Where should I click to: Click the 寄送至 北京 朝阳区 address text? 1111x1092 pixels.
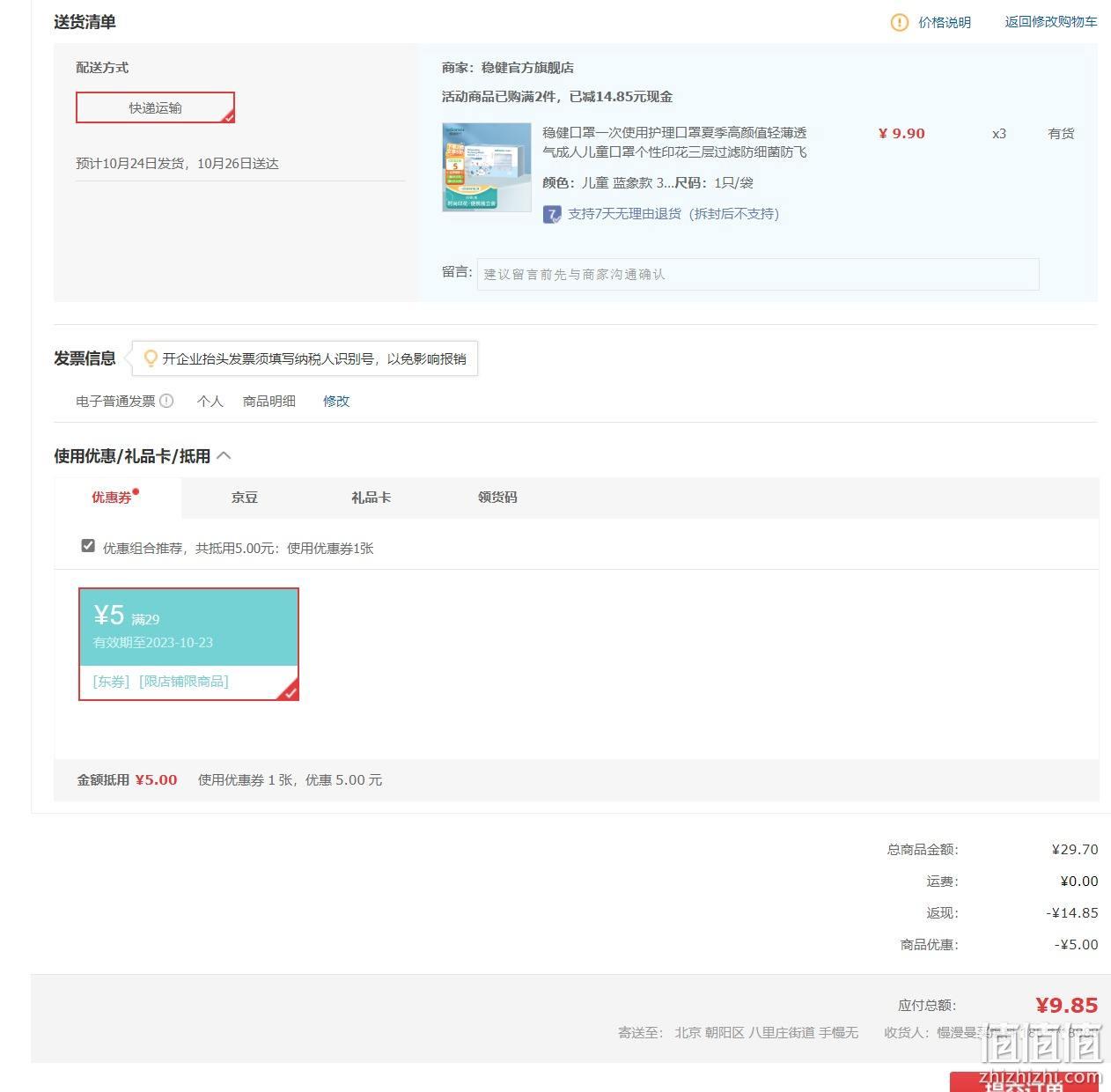[738, 1032]
